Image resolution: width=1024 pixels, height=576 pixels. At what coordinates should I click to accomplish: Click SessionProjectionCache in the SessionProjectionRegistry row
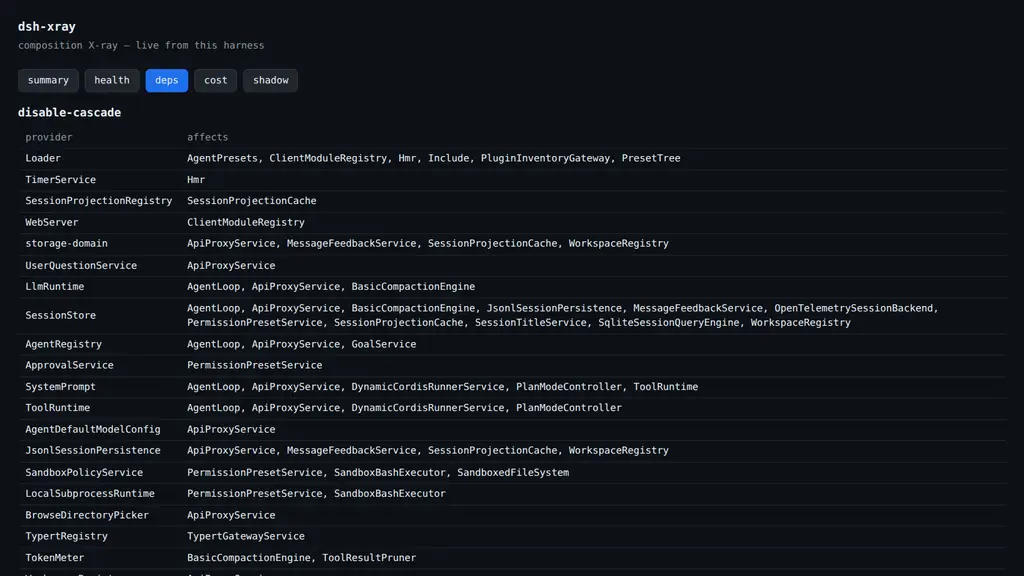tap(251, 200)
